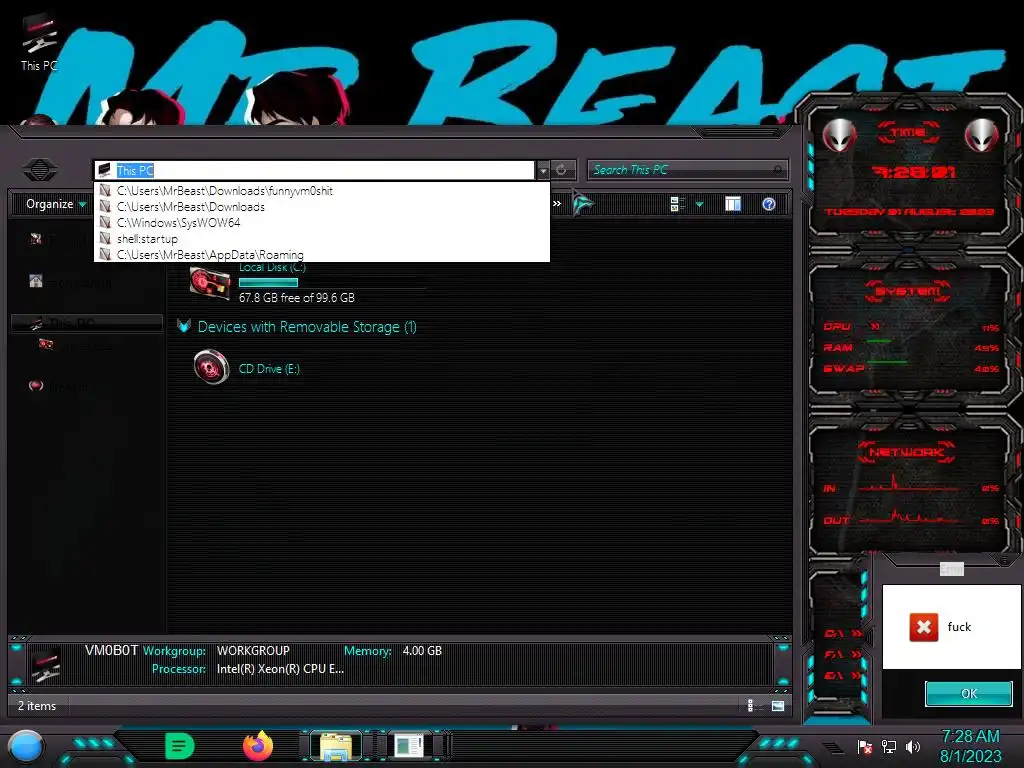
Task: Click the NETWORK widget header
Action: point(907,452)
